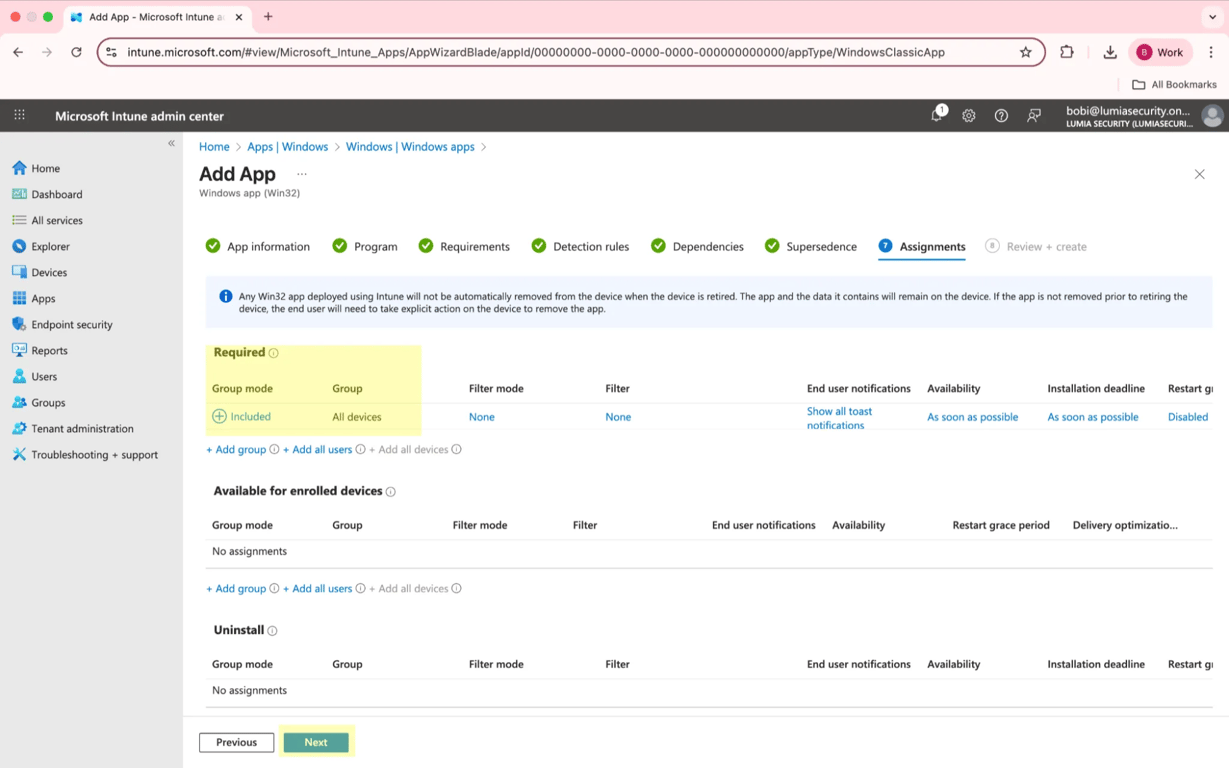Click the Required info icon
1229x768 pixels.
[x=273, y=353]
